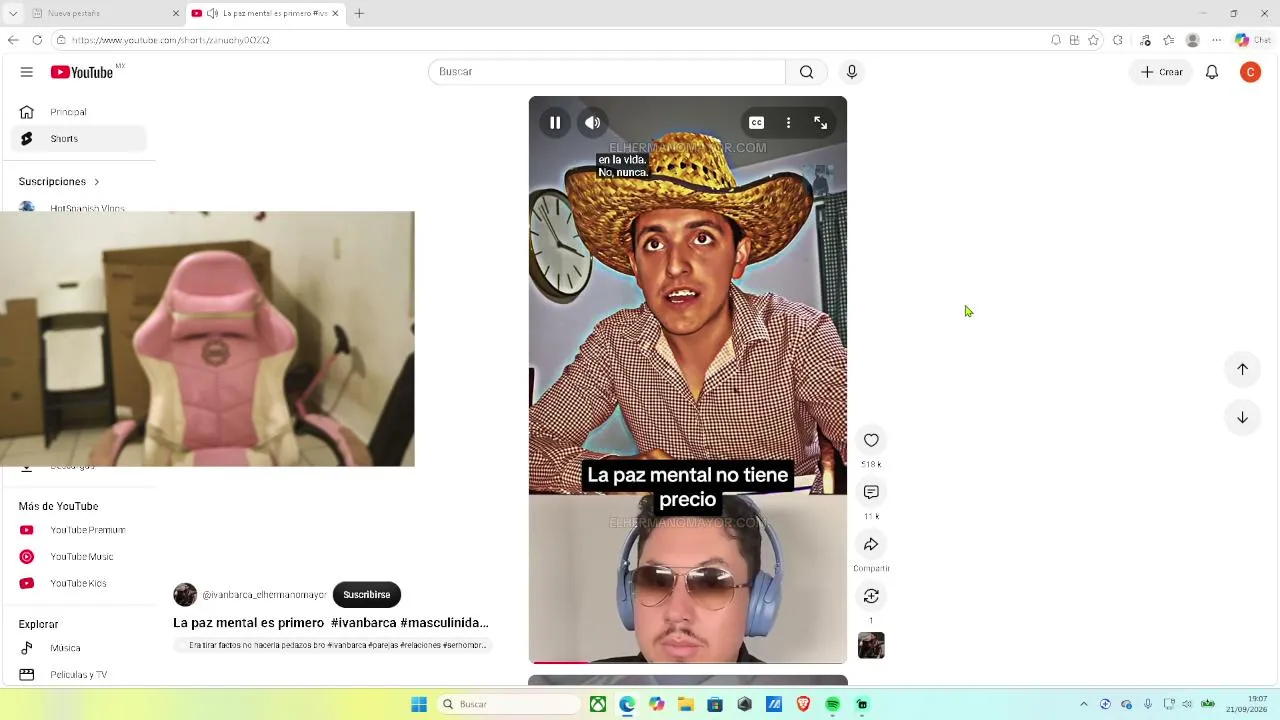
Task: Click into the YouTube Buscar search field
Action: pyautogui.click(x=607, y=72)
